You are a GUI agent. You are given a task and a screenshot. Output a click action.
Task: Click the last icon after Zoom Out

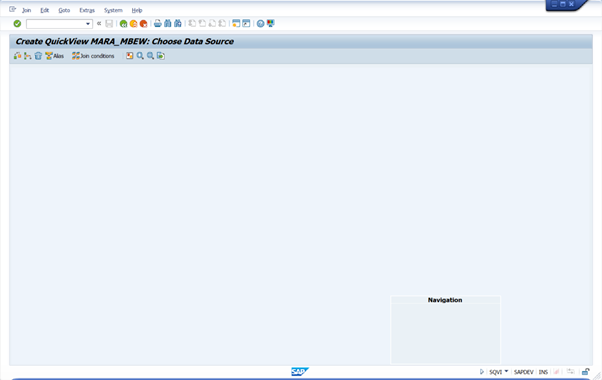tap(160, 56)
